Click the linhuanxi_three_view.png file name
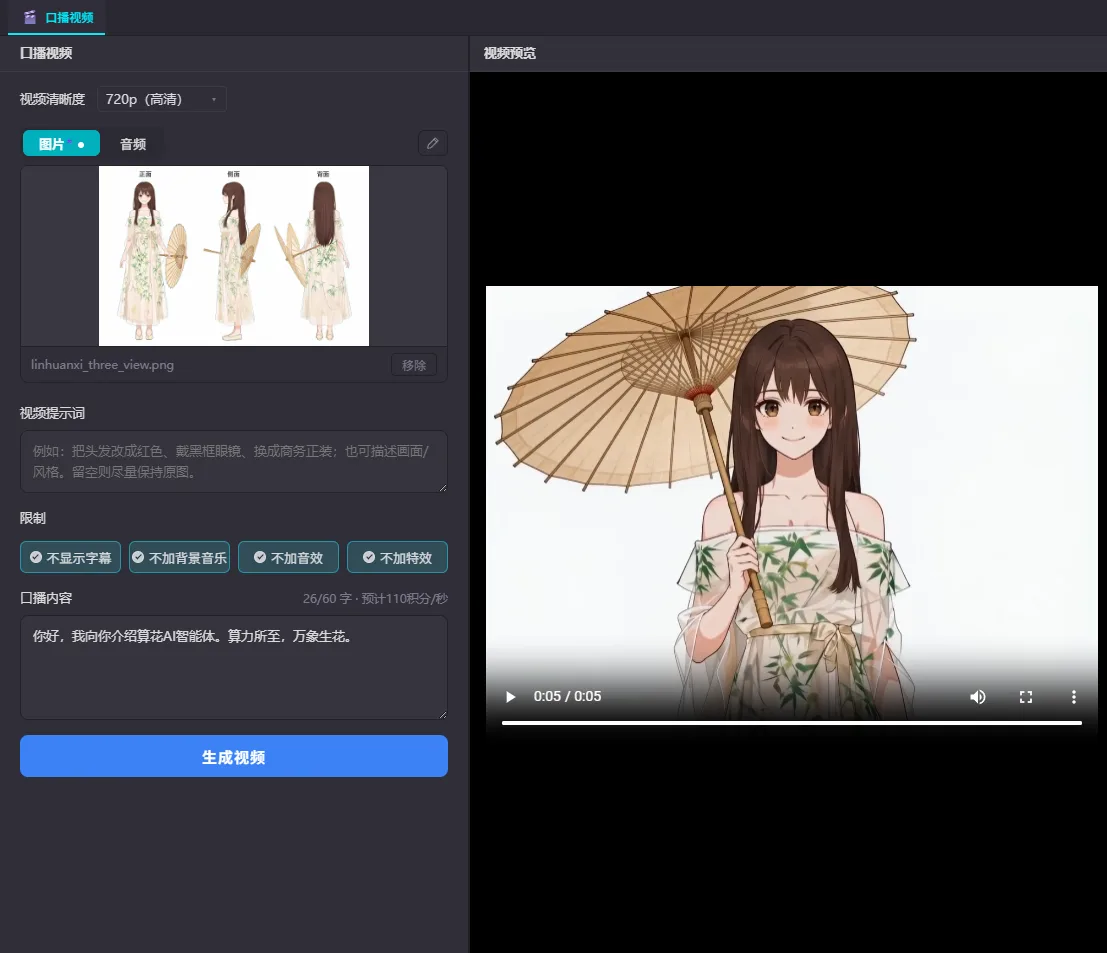Image resolution: width=1107 pixels, height=953 pixels. 102,365
